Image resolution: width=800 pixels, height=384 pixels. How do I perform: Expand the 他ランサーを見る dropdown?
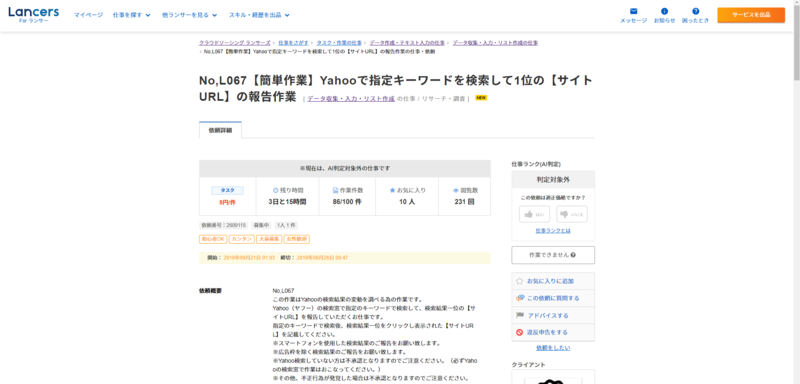tap(189, 15)
